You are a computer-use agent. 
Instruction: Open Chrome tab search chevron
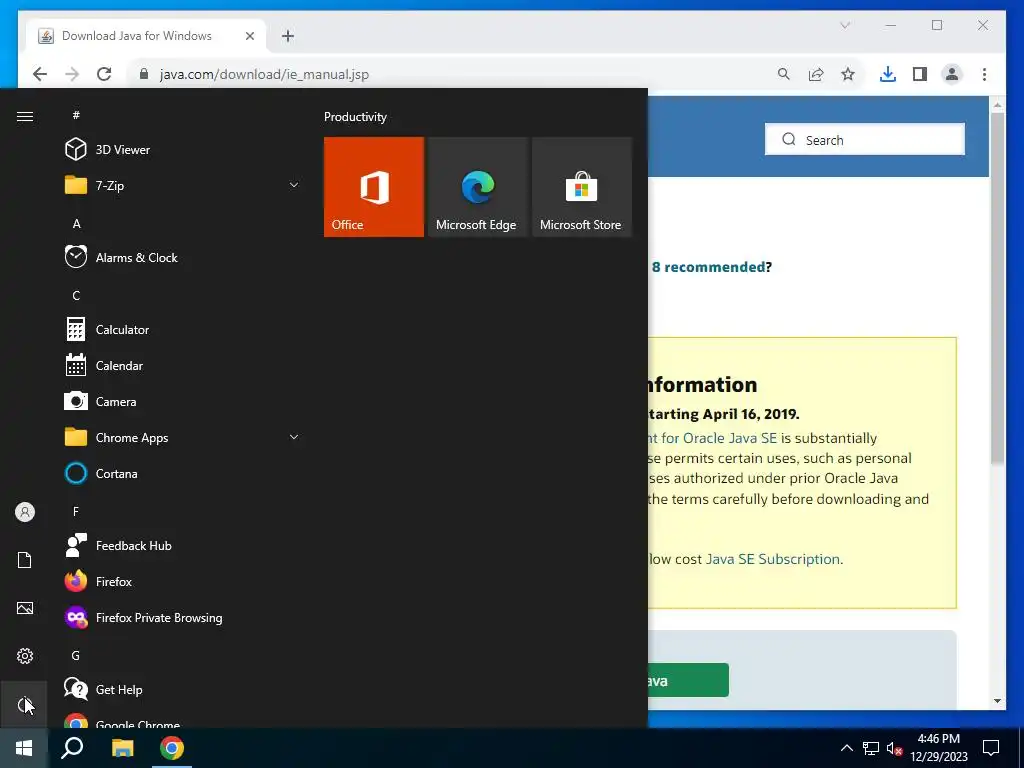pos(845,25)
